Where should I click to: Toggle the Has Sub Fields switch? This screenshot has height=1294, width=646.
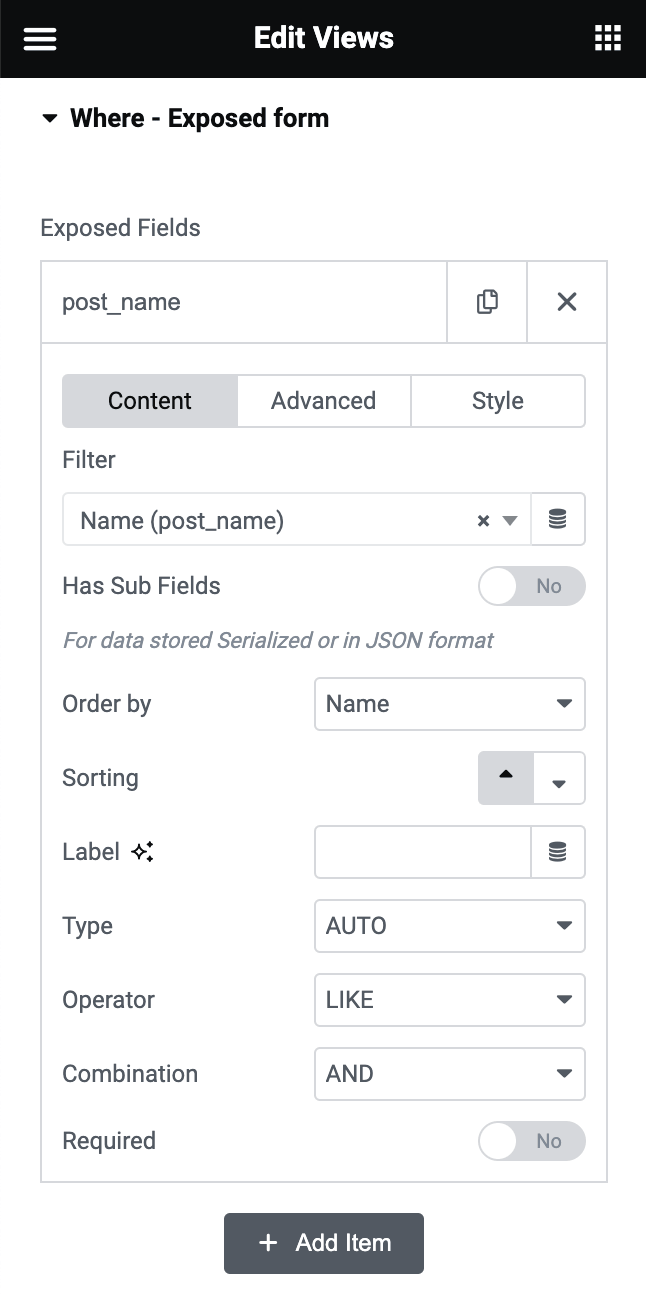point(531,586)
